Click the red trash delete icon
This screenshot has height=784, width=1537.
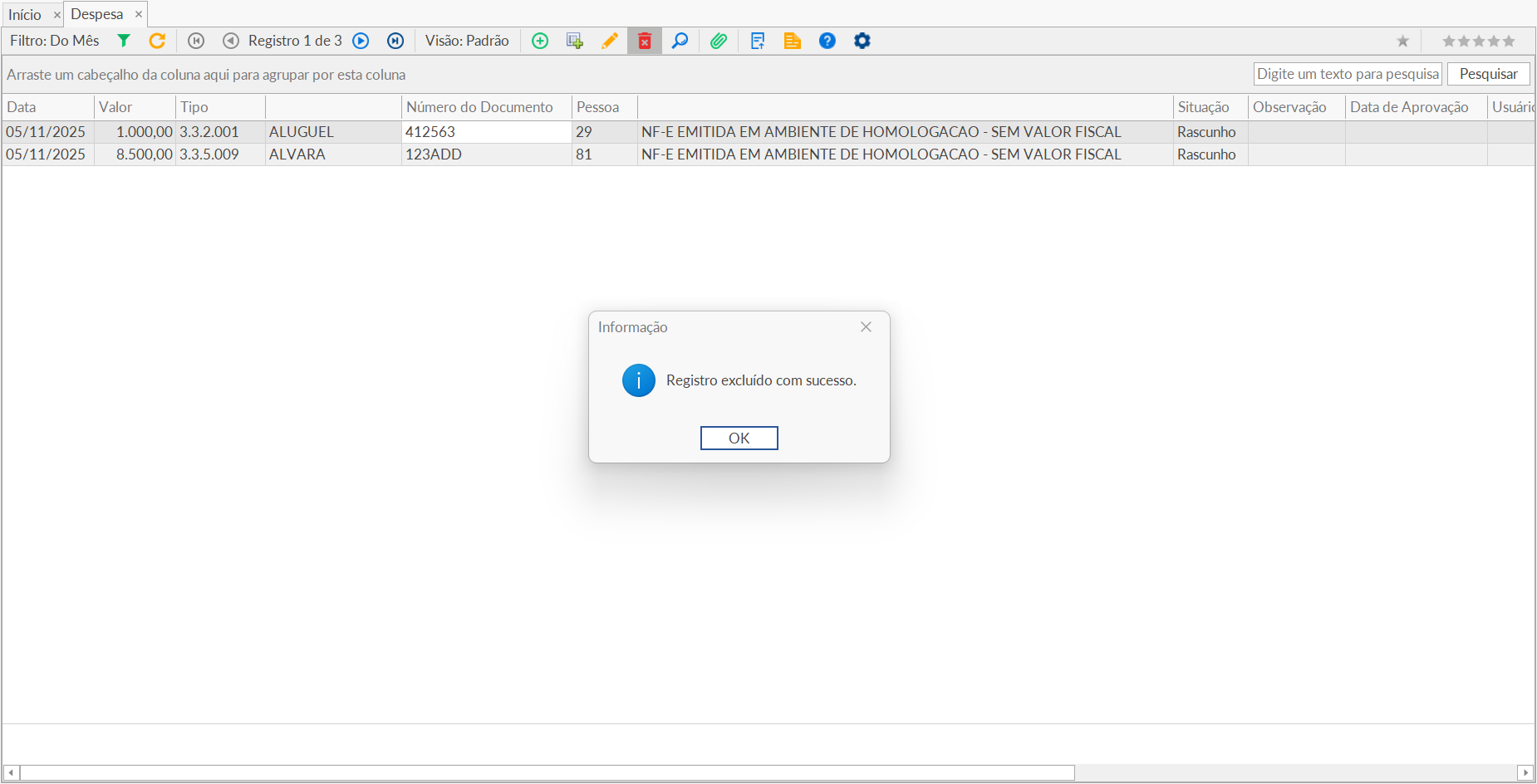tap(645, 41)
